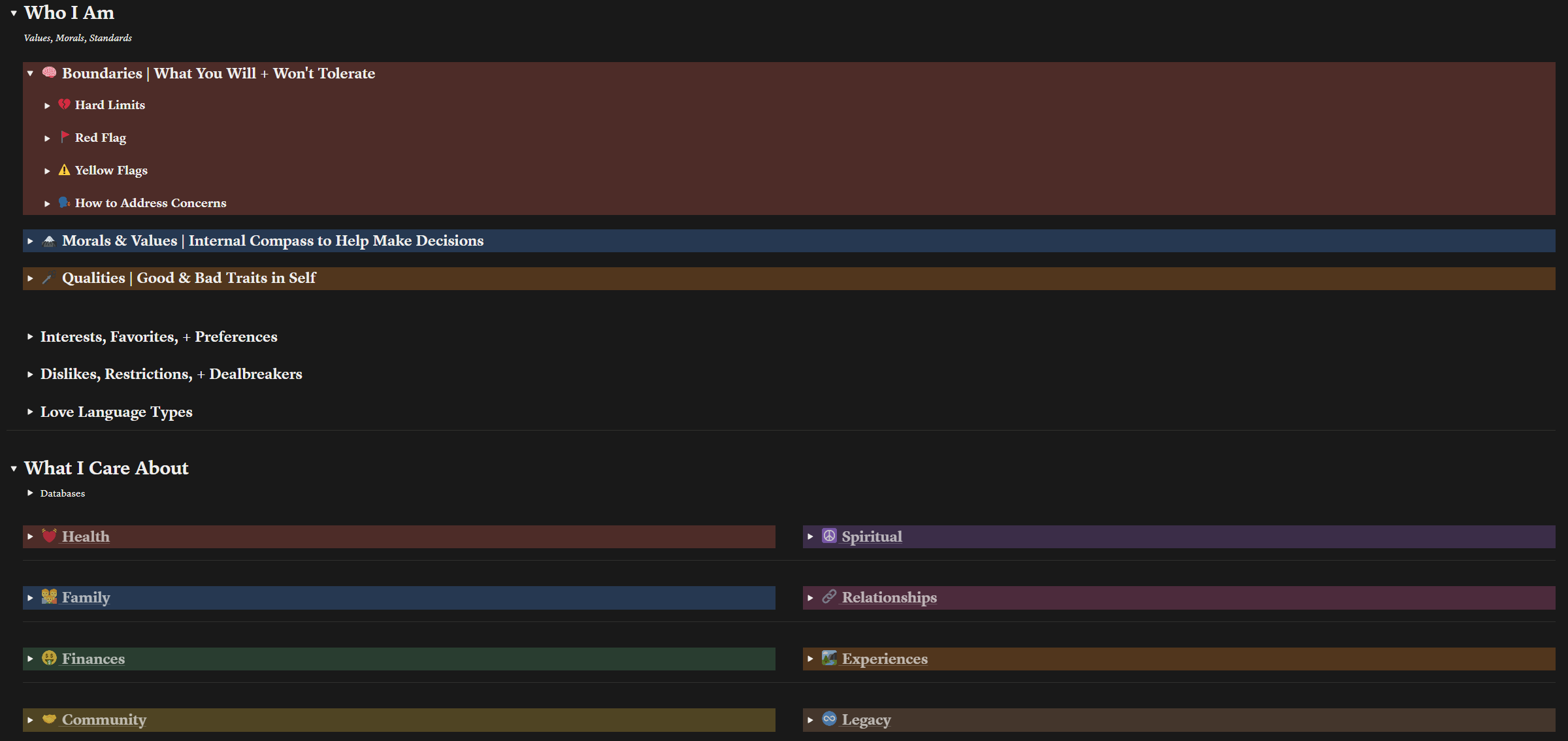Screen dimensions: 1568x741
Task: Click the Values, Morals, Standards subtitle text
Action: coord(78,38)
